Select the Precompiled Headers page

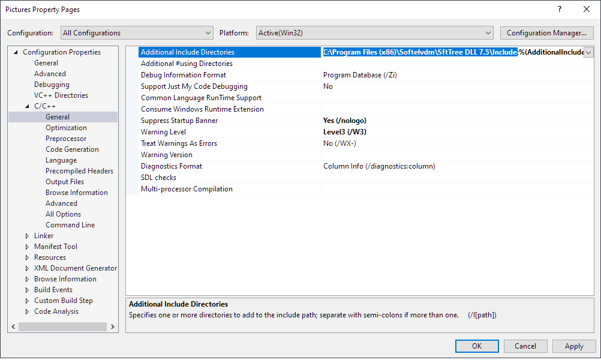(x=79, y=171)
